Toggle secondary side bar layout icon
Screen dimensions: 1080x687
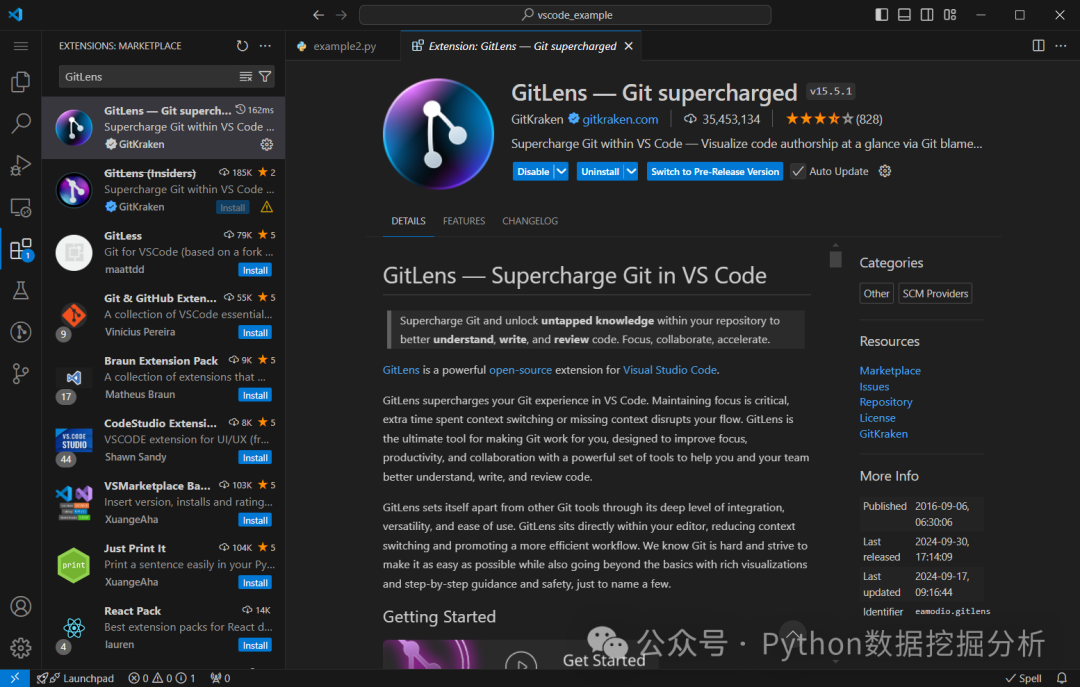pyautogui.click(x=927, y=14)
